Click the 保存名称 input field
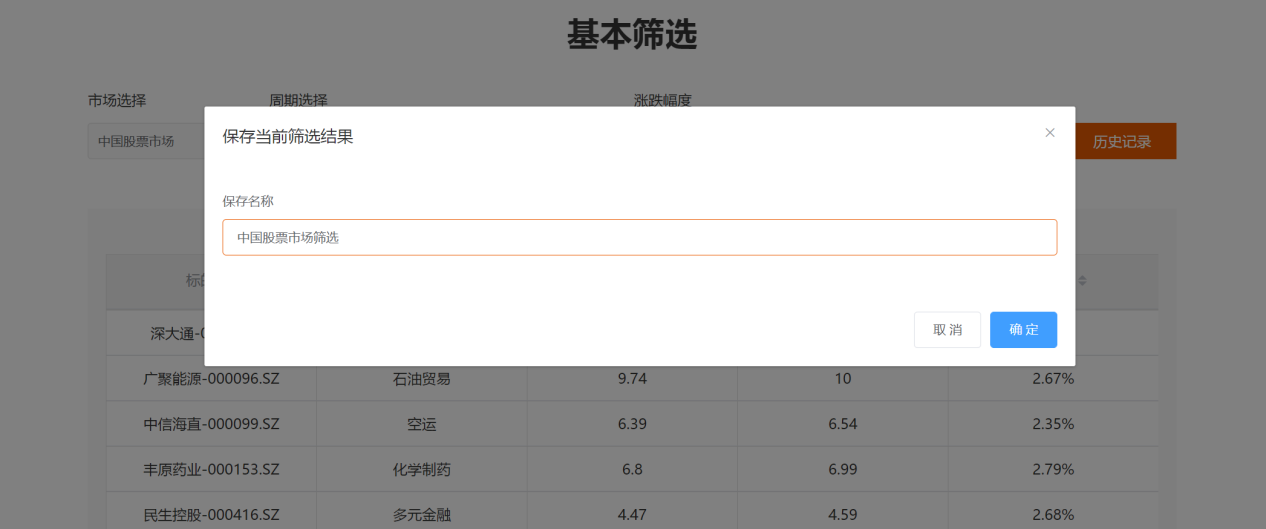 coord(639,238)
